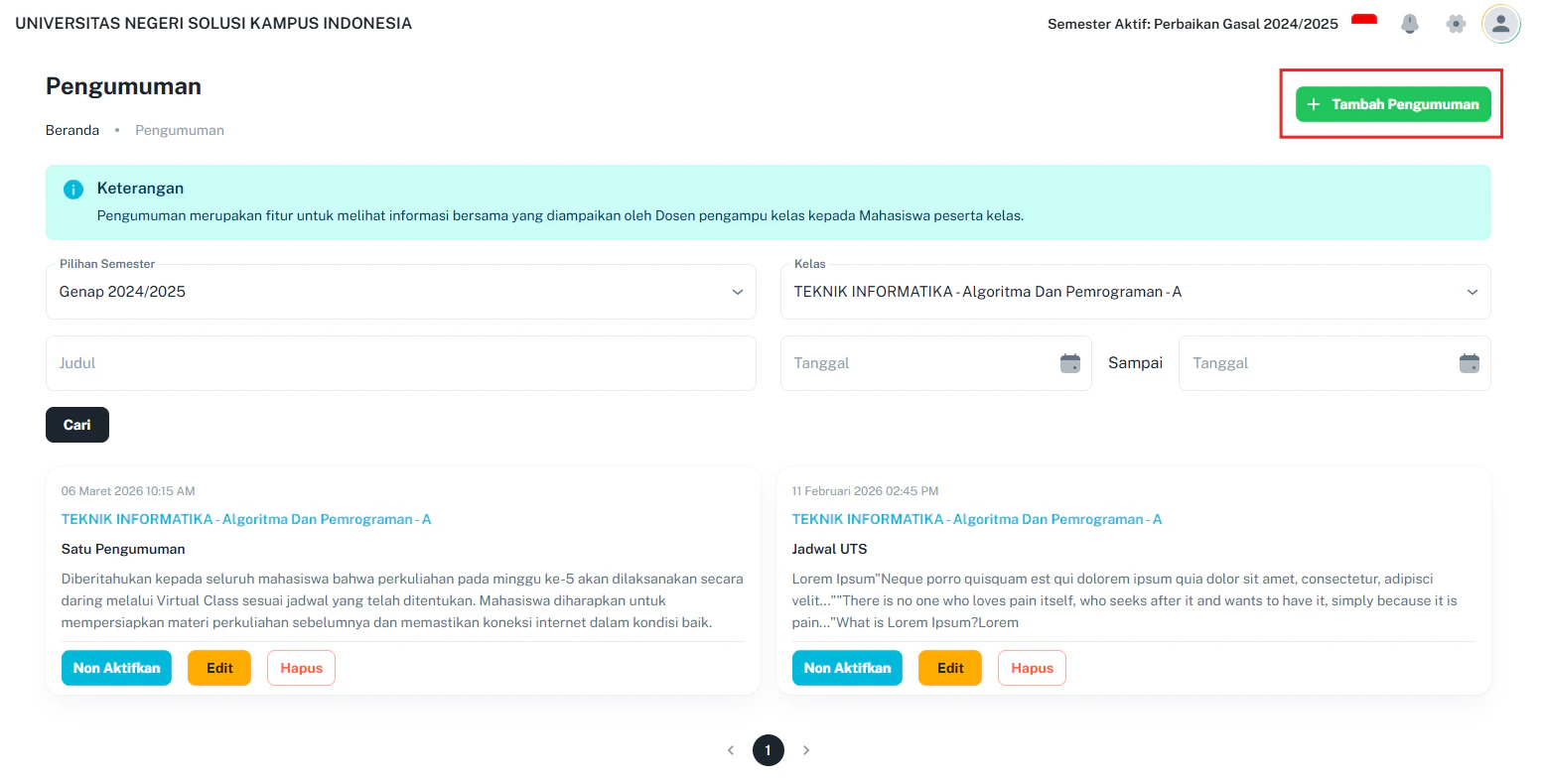Image resolution: width=1544 pixels, height=784 pixels.
Task: Open calendar icon in start Tanggal field
Action: pyautogui.click(x=1070, y=363)
